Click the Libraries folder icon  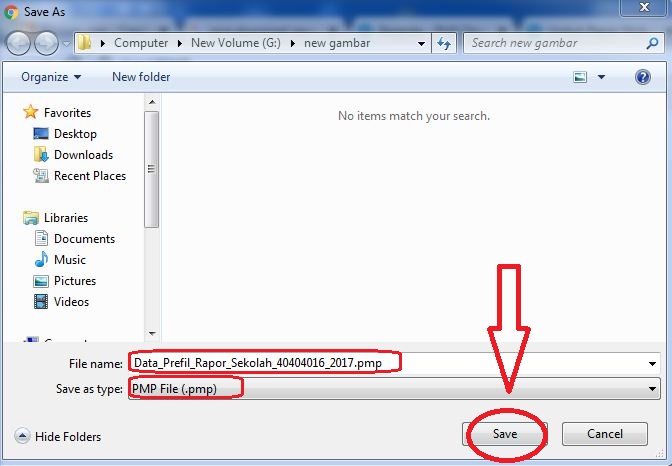31,218
